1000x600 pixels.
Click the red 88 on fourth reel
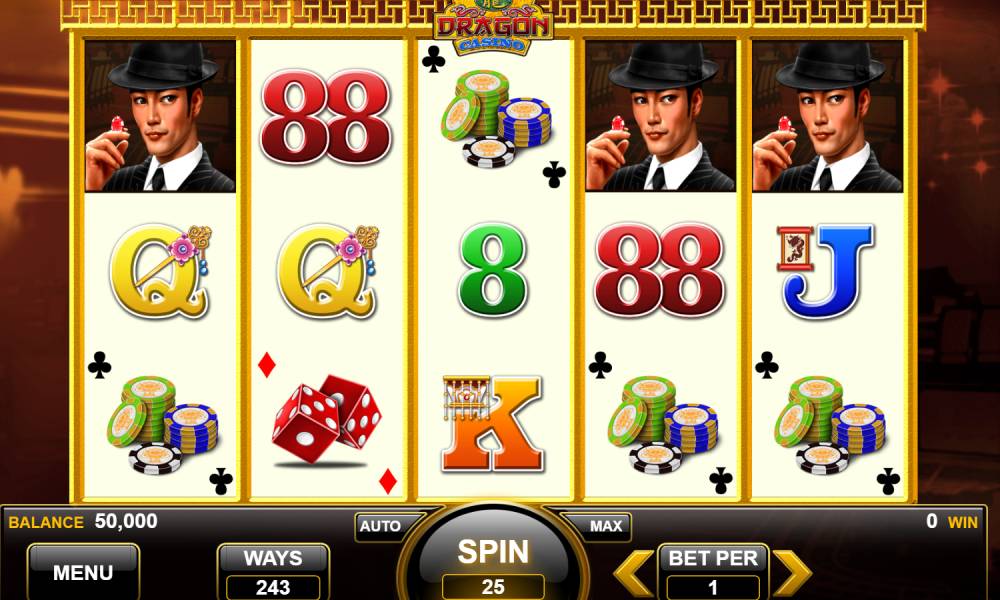point(659,270)
